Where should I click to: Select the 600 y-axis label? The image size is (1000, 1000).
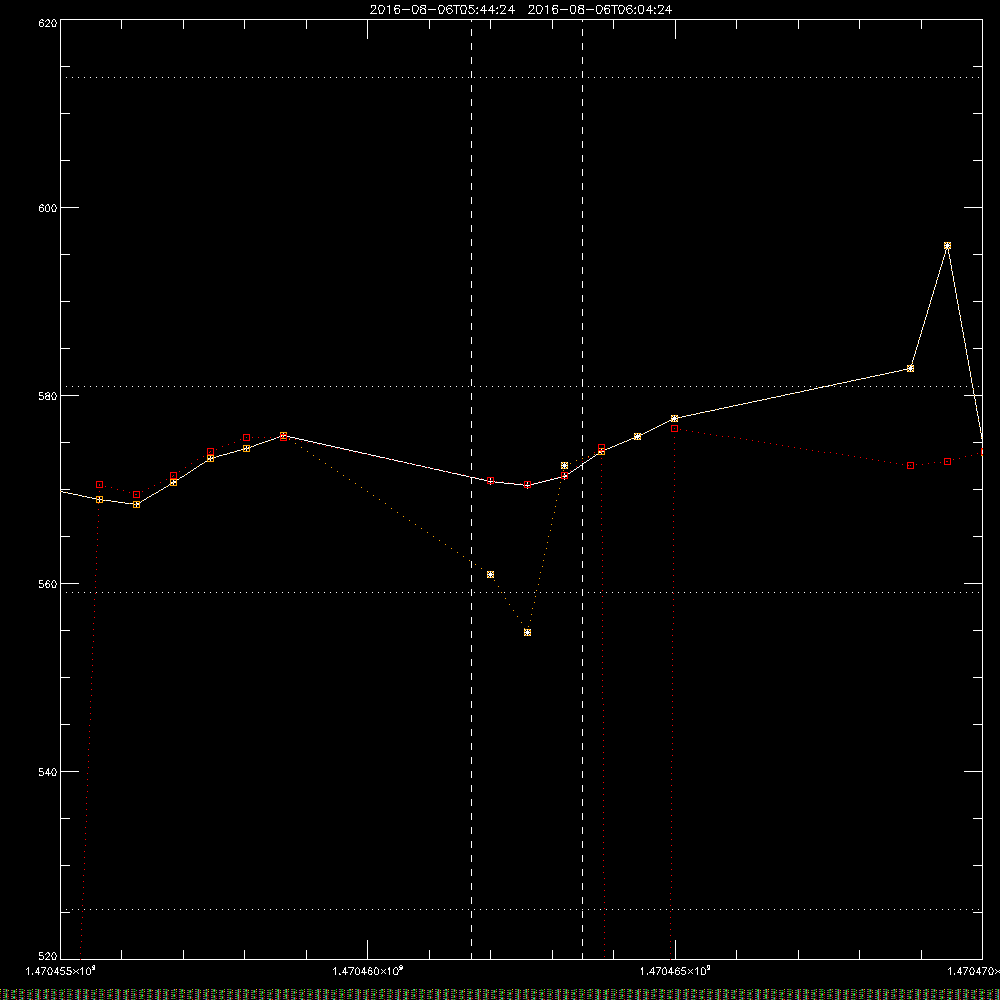(x=49, y=208)
